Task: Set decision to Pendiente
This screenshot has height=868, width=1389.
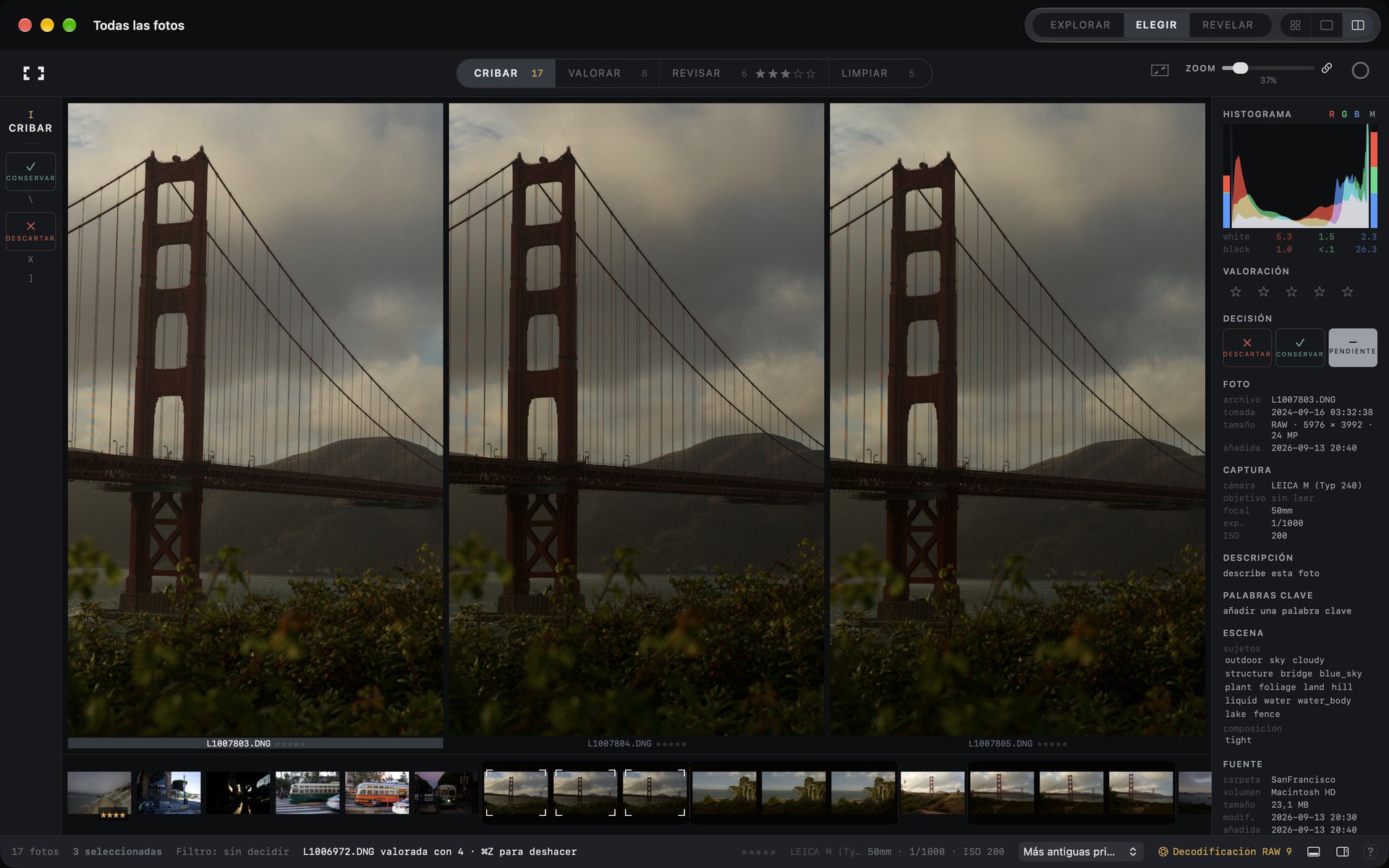Action: coord(1352,347)
